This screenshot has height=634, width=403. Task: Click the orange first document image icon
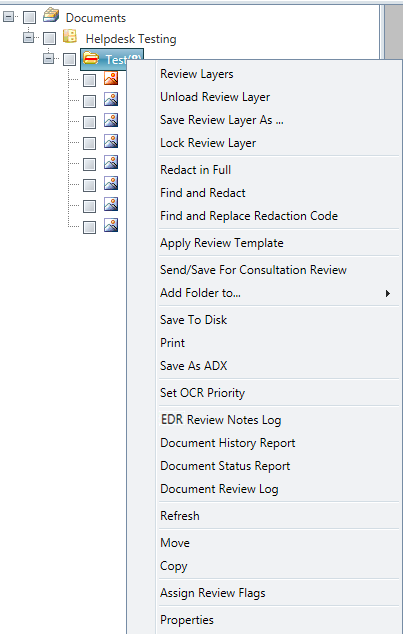click(111, 78)
